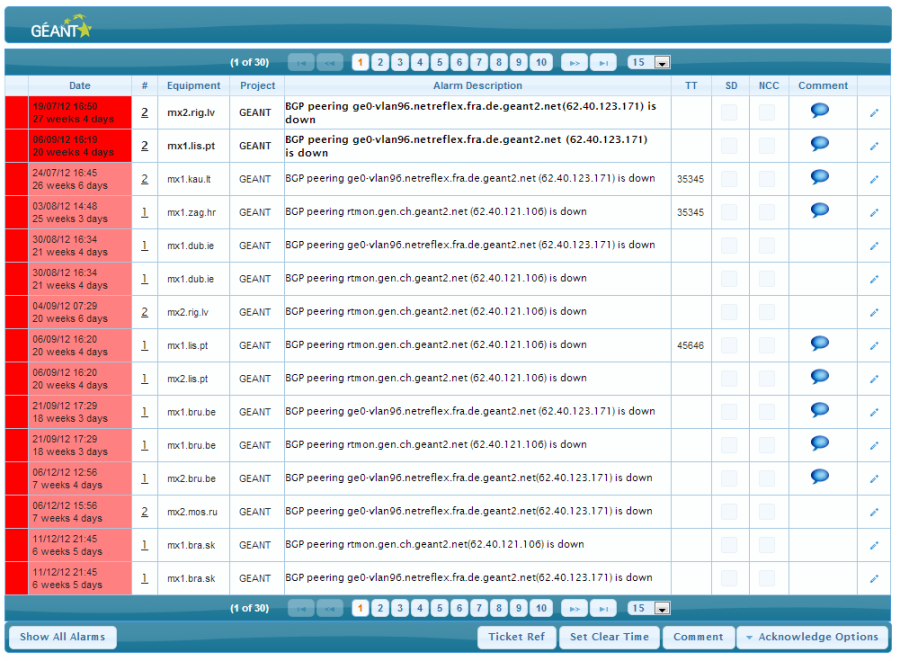Open rows-per-page dropdown in top paginator
The height and width of the screenshot is (661, 900).
click(x=649, y=63)
